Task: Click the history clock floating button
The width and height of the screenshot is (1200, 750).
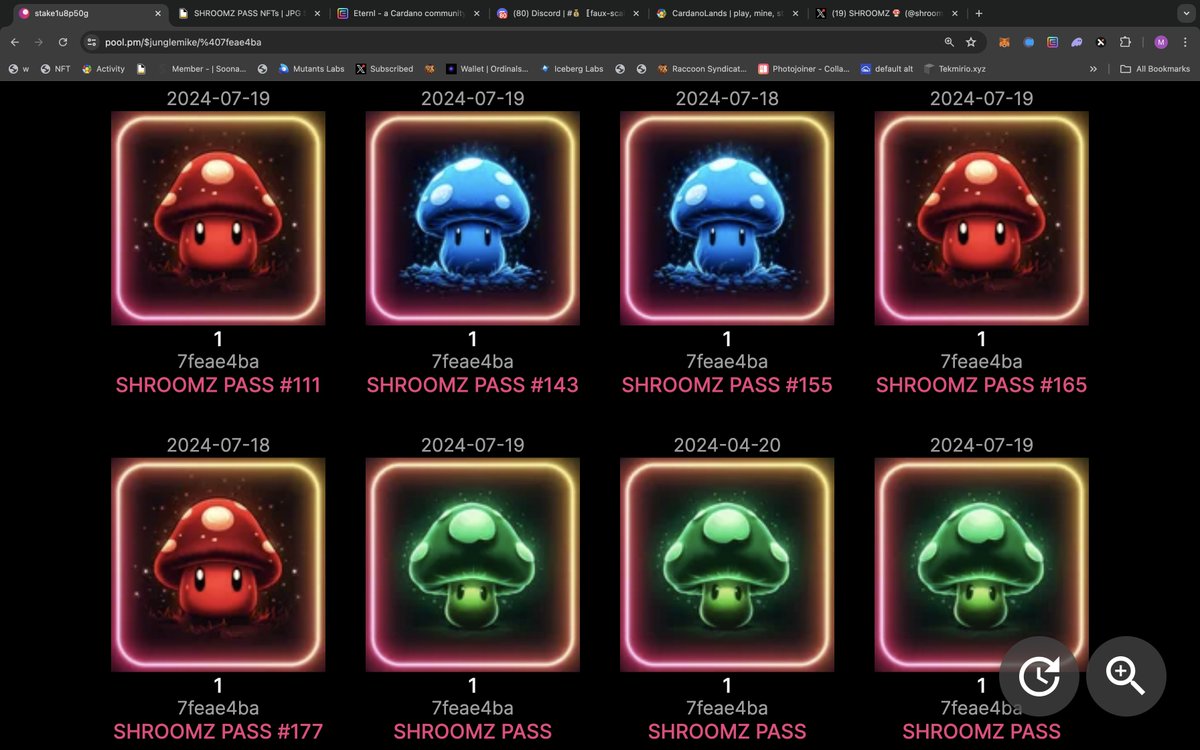Action: pos(1039,676)
